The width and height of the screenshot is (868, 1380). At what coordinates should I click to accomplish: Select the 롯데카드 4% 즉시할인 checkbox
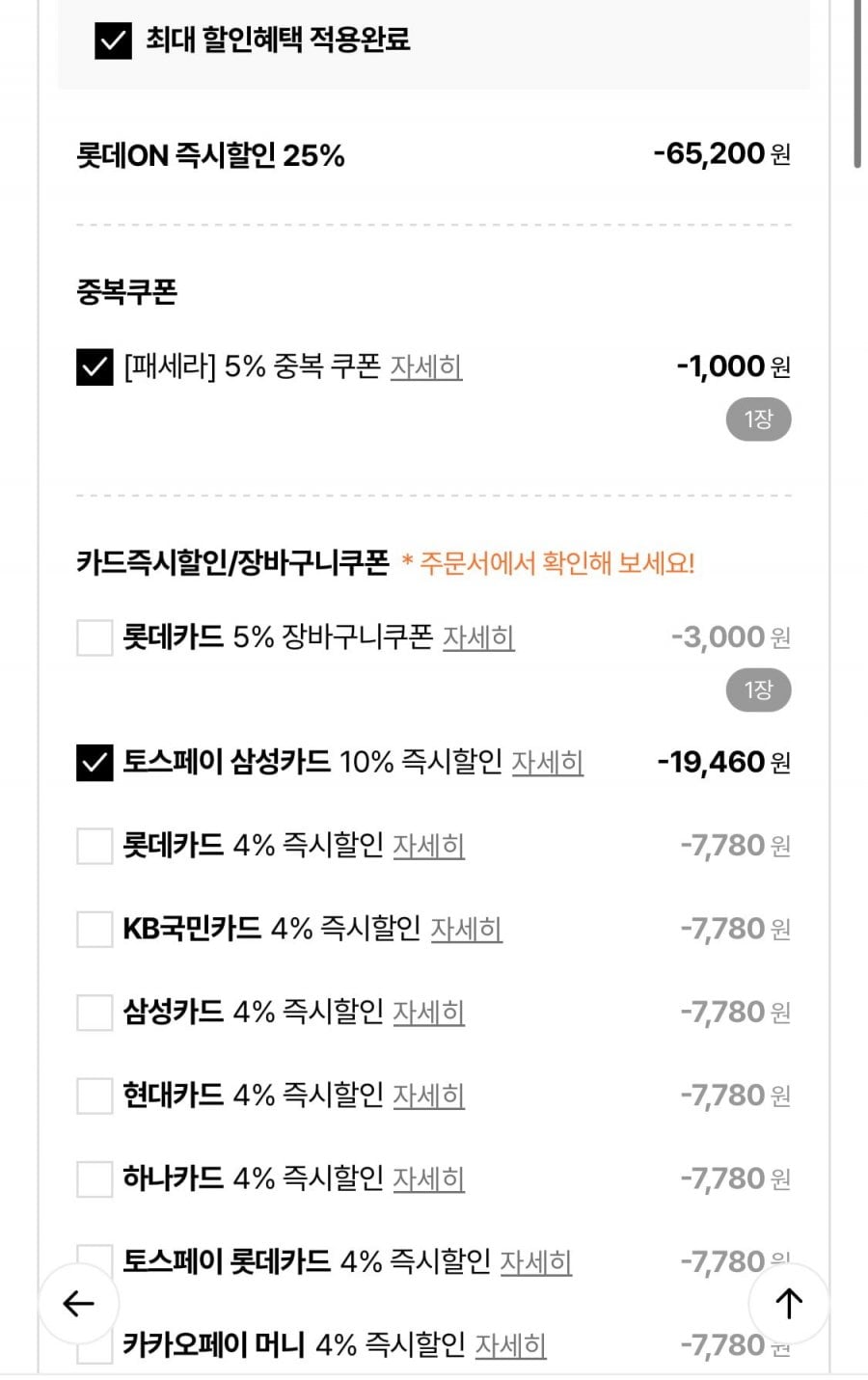pos(95,846)
